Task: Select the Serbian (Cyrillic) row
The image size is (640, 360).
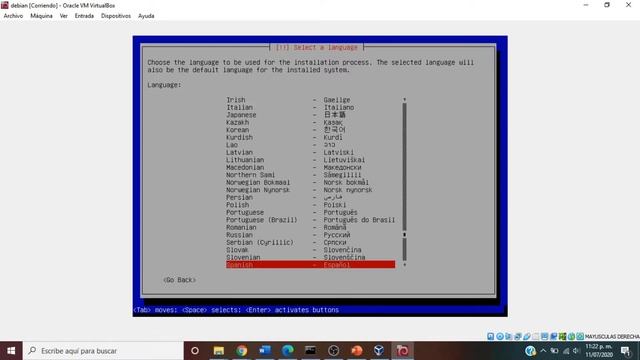Action: (x=311, y=242)
